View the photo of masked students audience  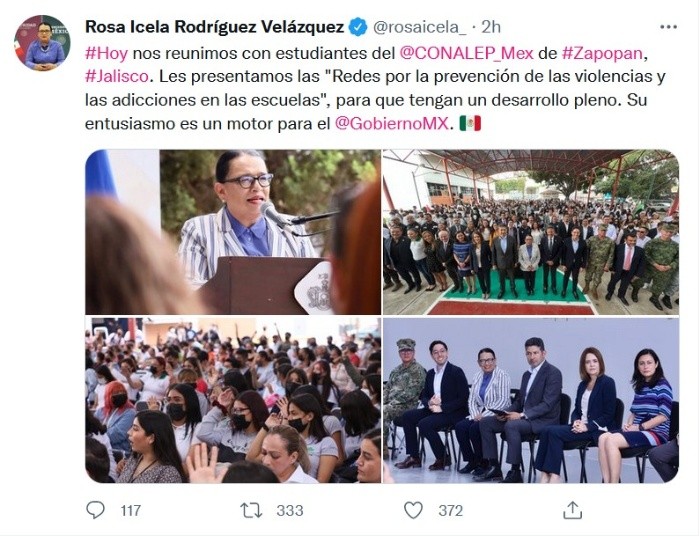233,400
